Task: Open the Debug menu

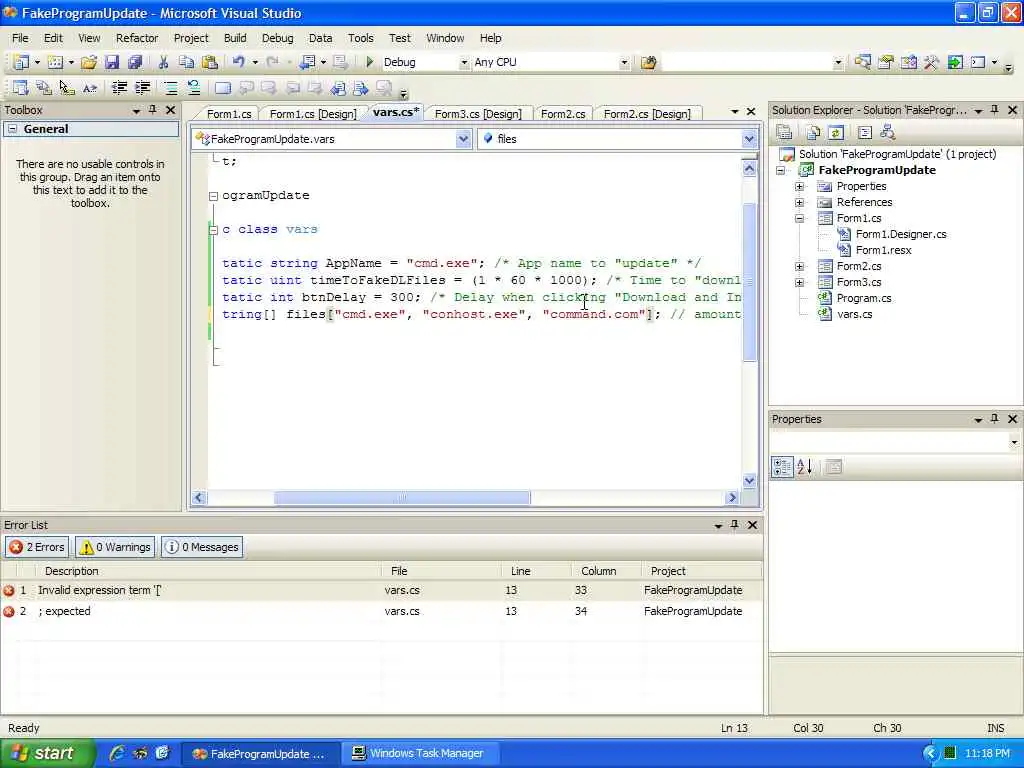Action: tap(278, 38)
